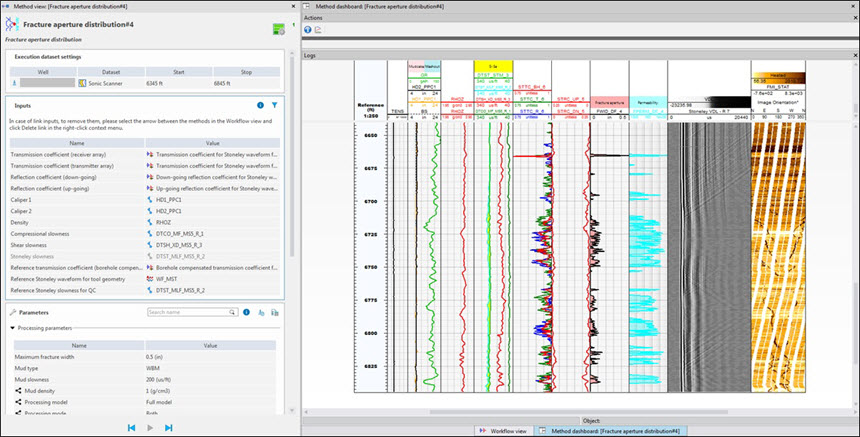Click the Inputs Name column header
This screenshot has height=437, width=860.
pyautogui.click(x=77, y=143)
